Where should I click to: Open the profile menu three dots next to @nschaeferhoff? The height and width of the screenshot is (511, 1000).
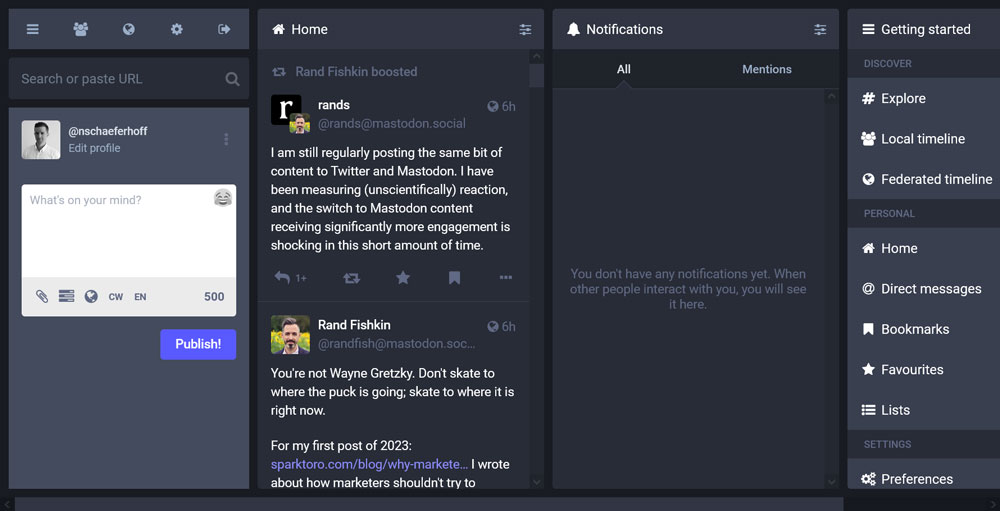tap(226, 139)
